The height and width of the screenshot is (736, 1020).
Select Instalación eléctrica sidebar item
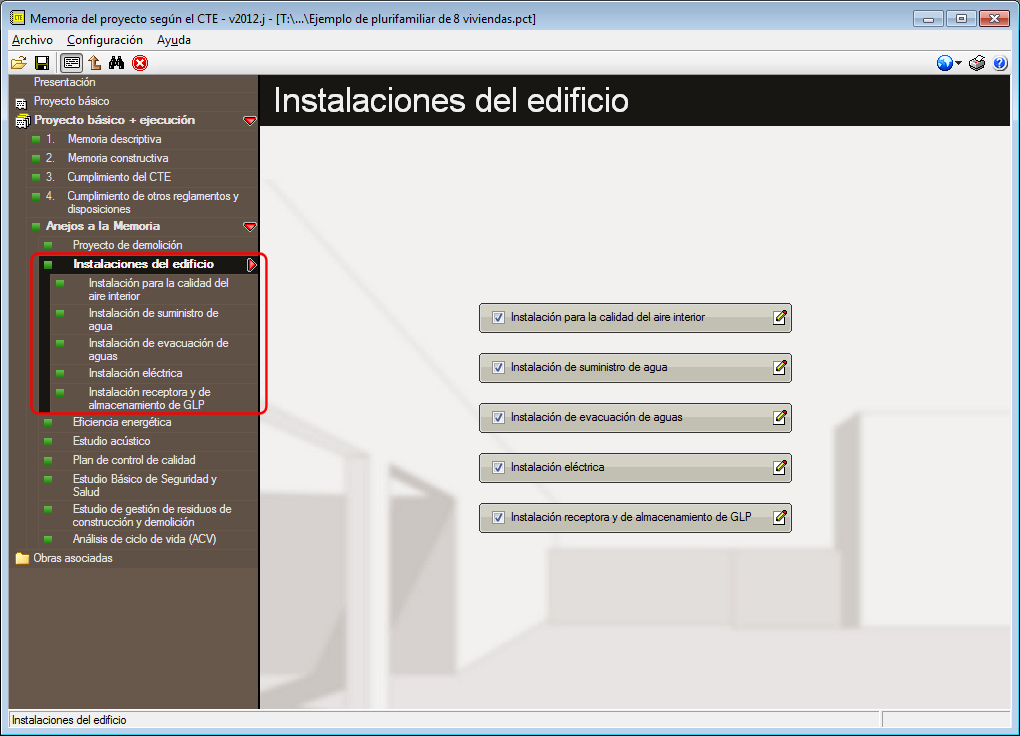135,374
